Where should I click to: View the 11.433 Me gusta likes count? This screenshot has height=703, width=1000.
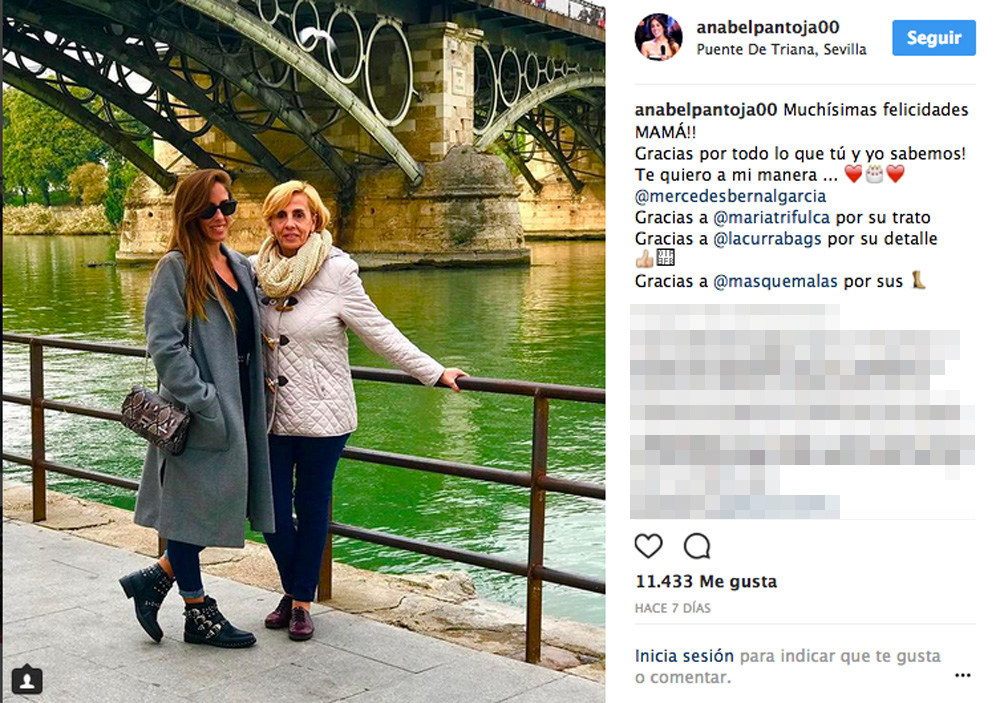pyautogui.click(x=706, y=582)
